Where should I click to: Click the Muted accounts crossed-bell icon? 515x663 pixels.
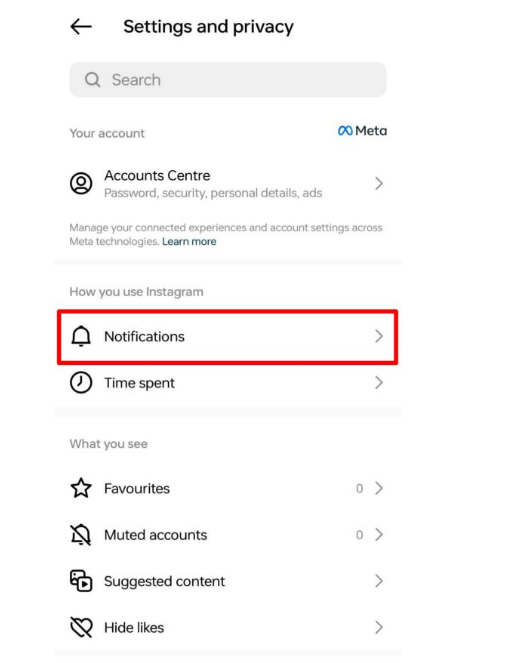click(81, 535)
